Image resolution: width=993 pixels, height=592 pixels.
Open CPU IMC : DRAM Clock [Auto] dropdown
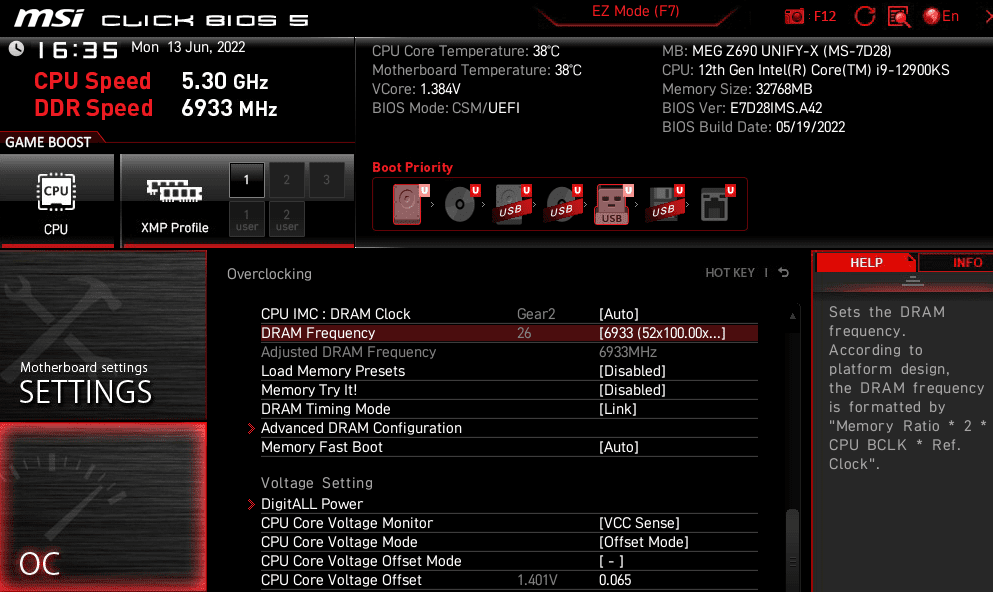point(619,314)
